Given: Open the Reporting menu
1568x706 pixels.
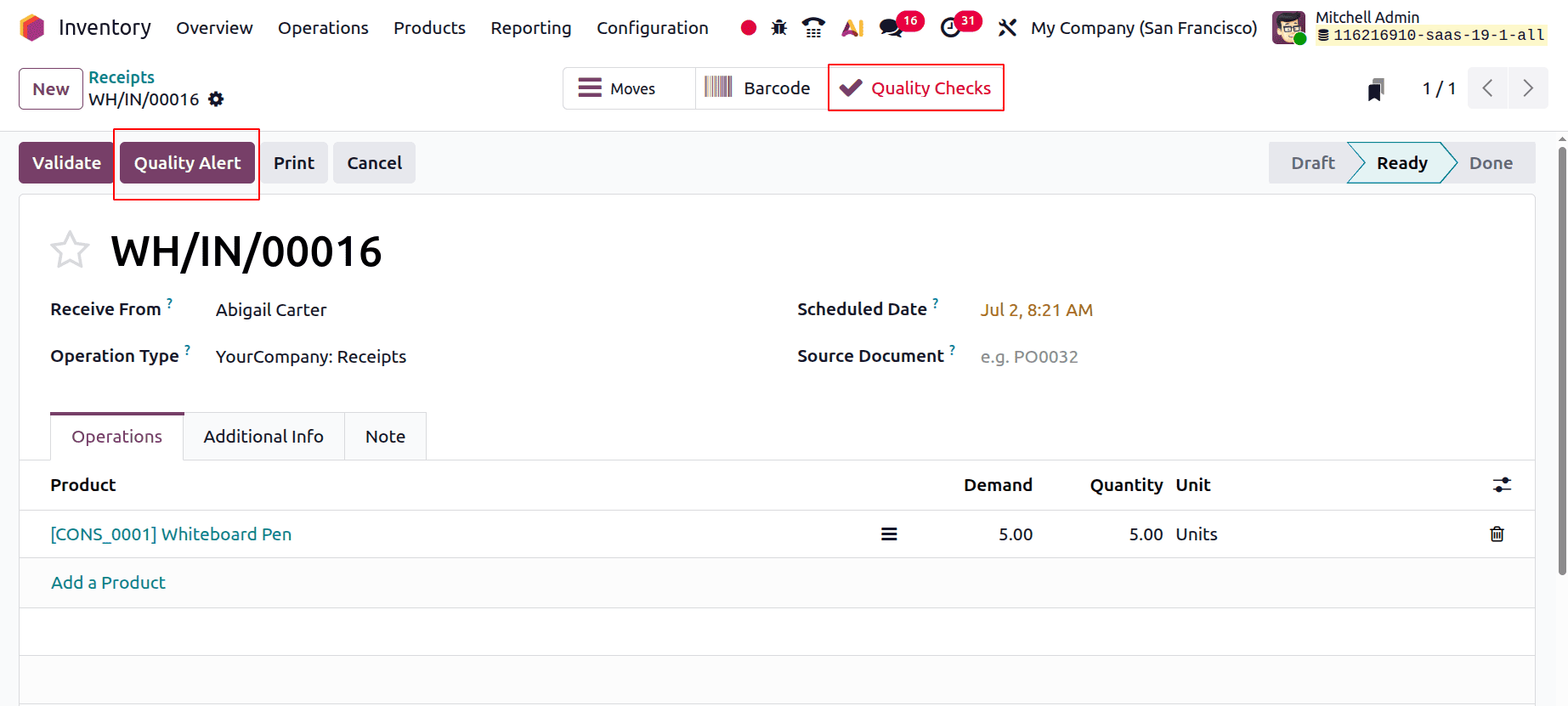Looking at the screenshot, I should [531, 28].
